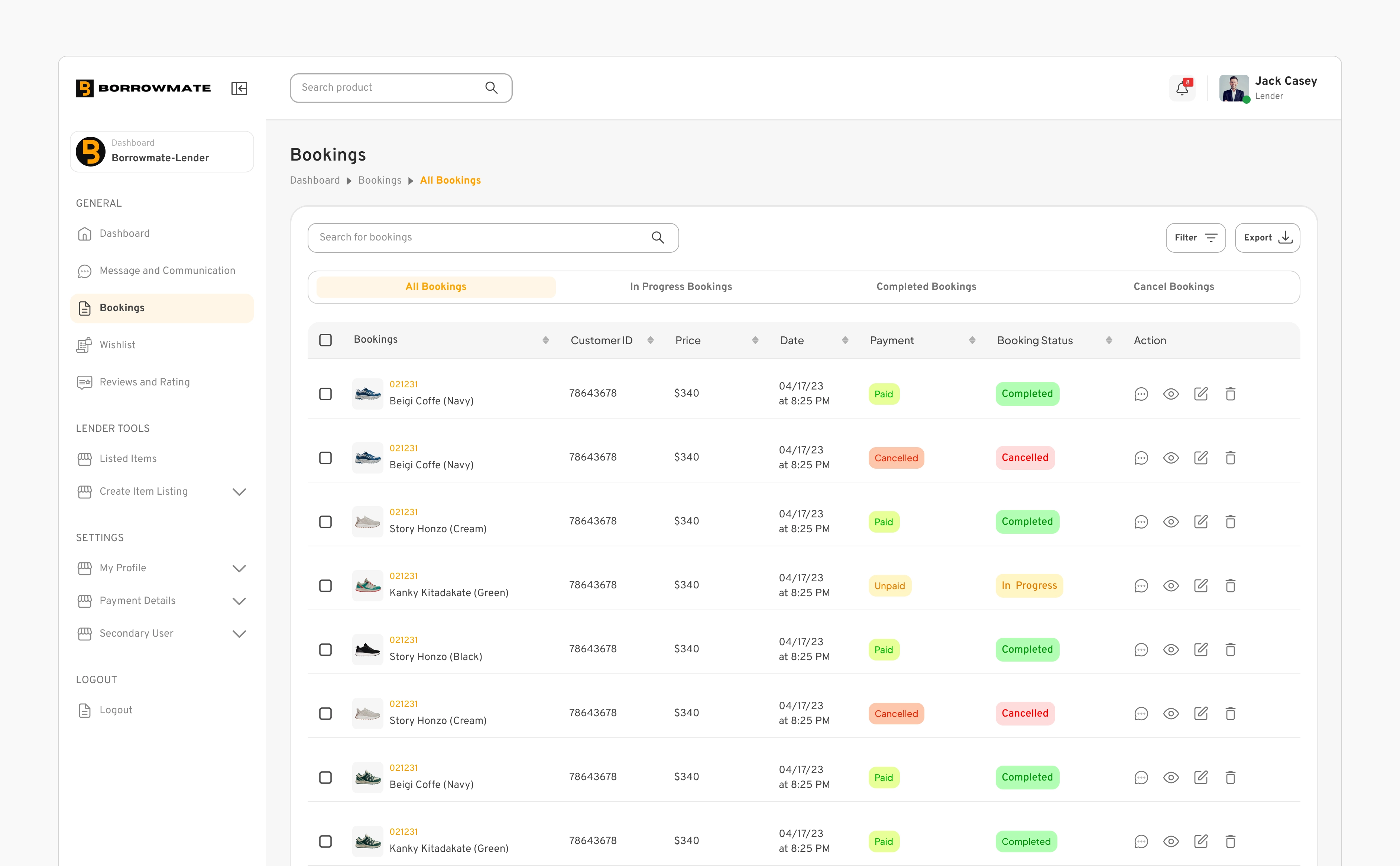
Task: Open the notifications bell
Action: point(1182,88)
